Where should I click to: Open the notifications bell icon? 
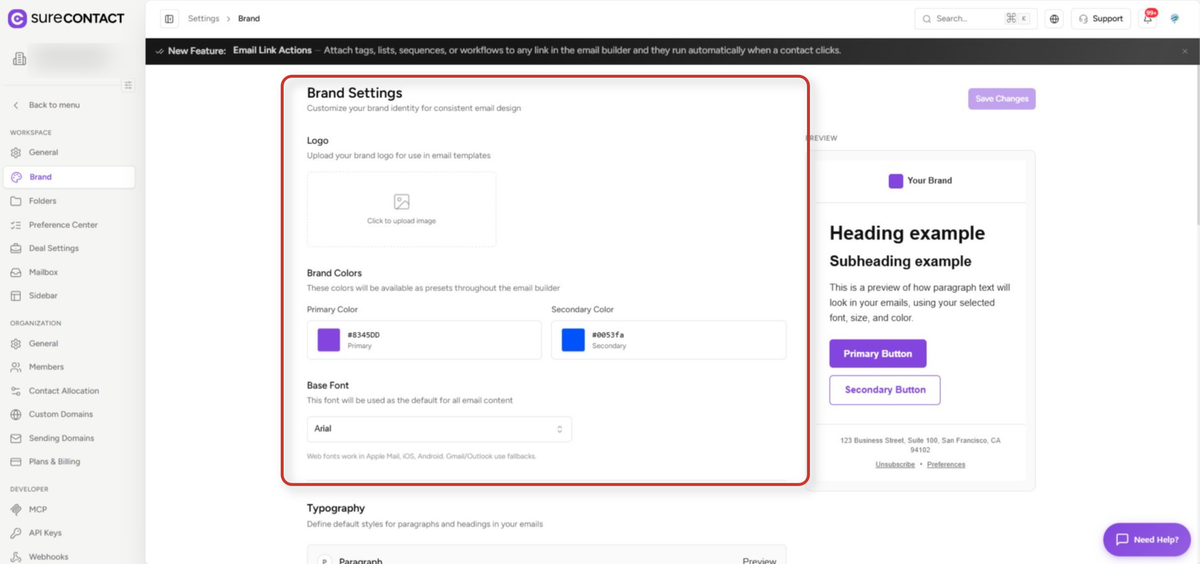coord(1148,19)
